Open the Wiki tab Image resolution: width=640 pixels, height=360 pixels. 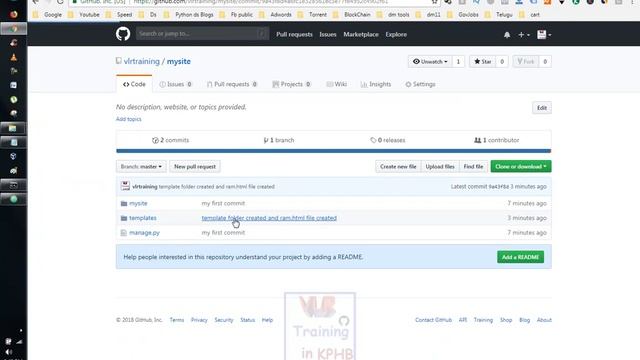[336, 84]
